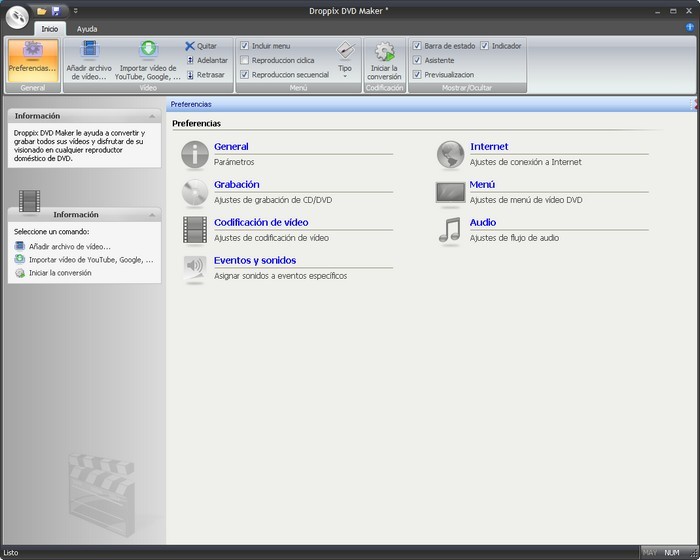700x560 pixels.
Task: Click the status bar resize grip
Action: click(x=694, y=554)
